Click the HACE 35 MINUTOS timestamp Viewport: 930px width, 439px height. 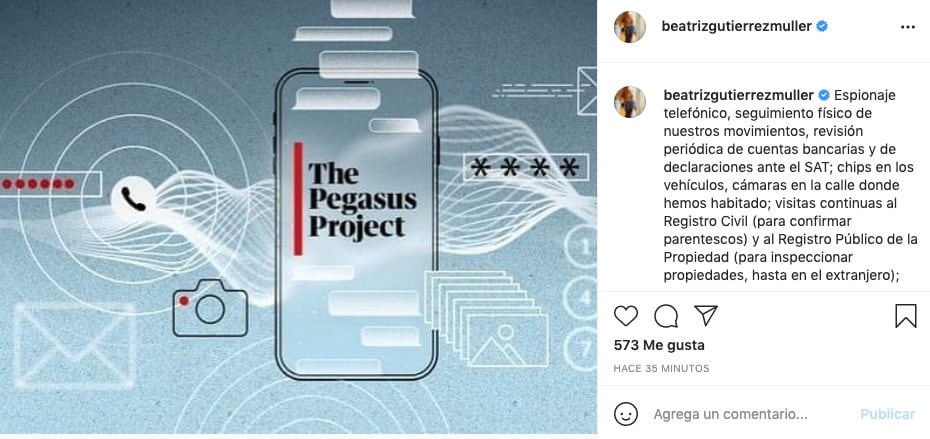pos(661,368)
